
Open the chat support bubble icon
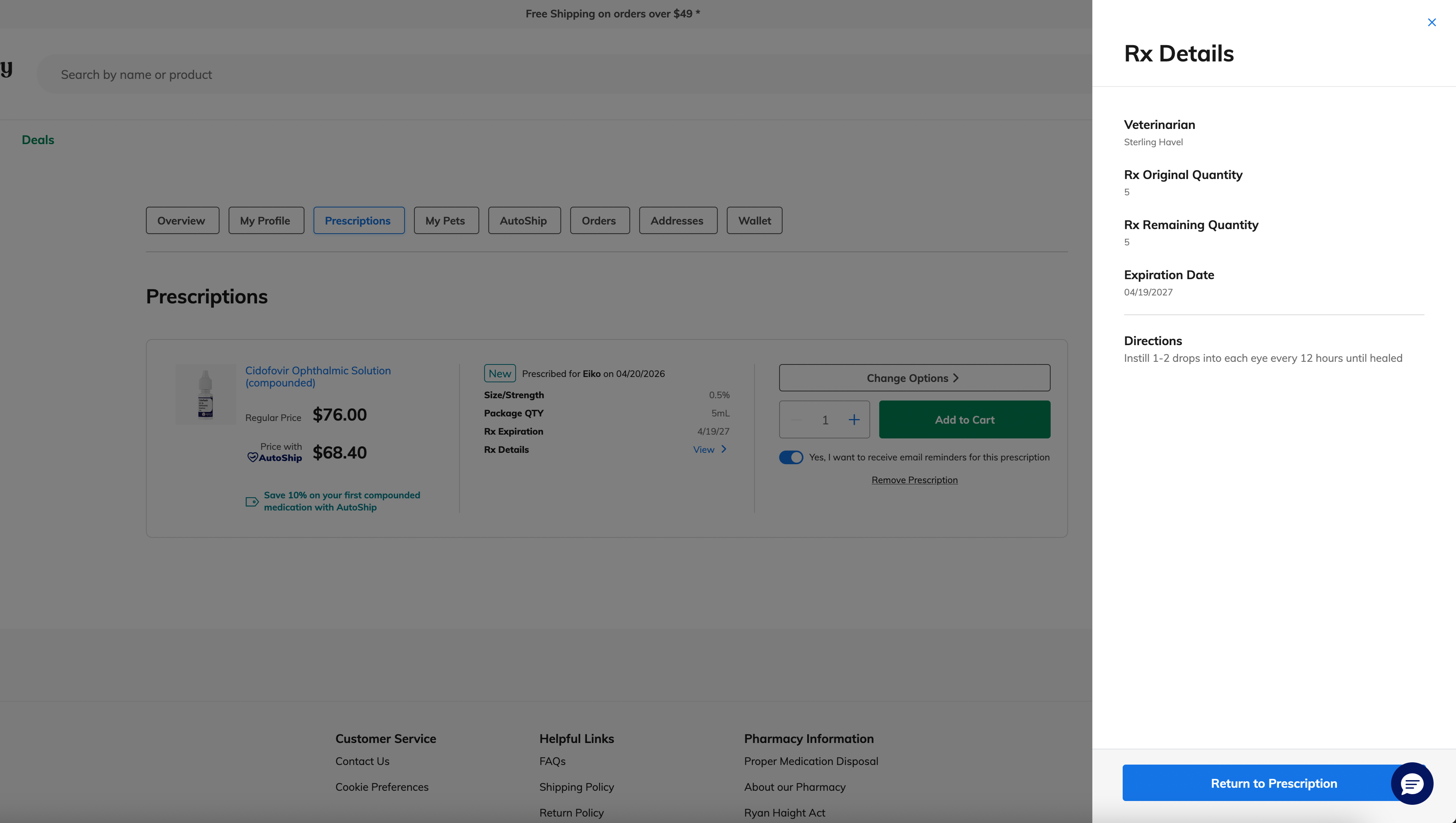[x=1411, y=784]
